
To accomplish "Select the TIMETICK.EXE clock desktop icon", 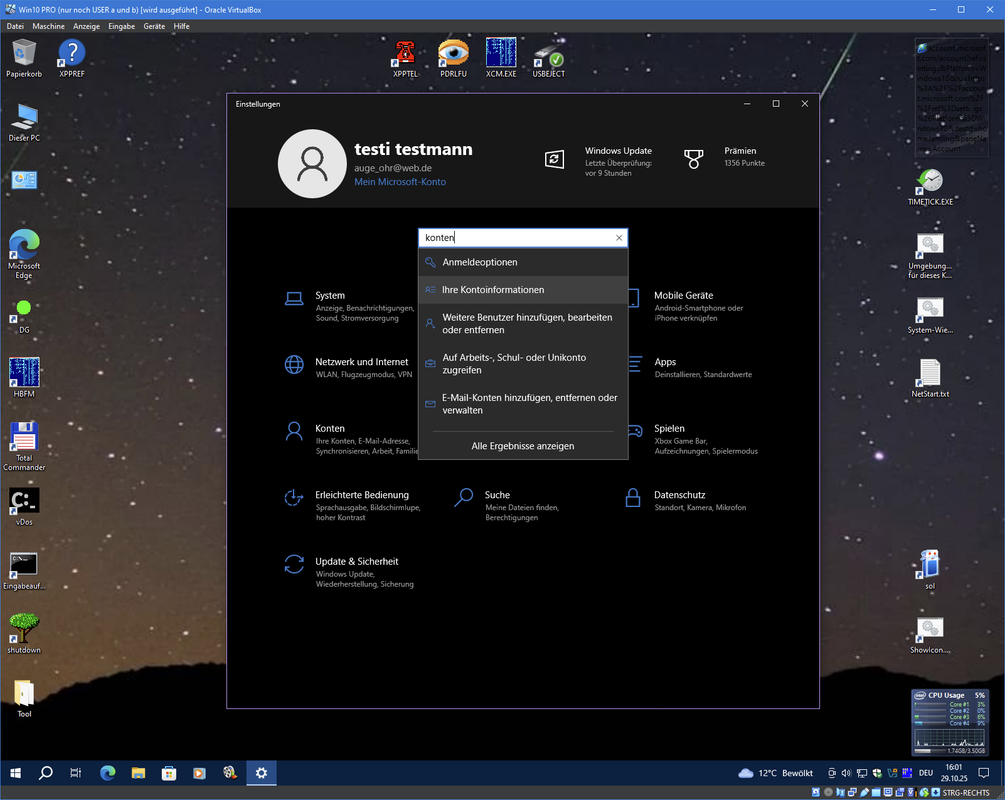I will (x=930, y=187).
